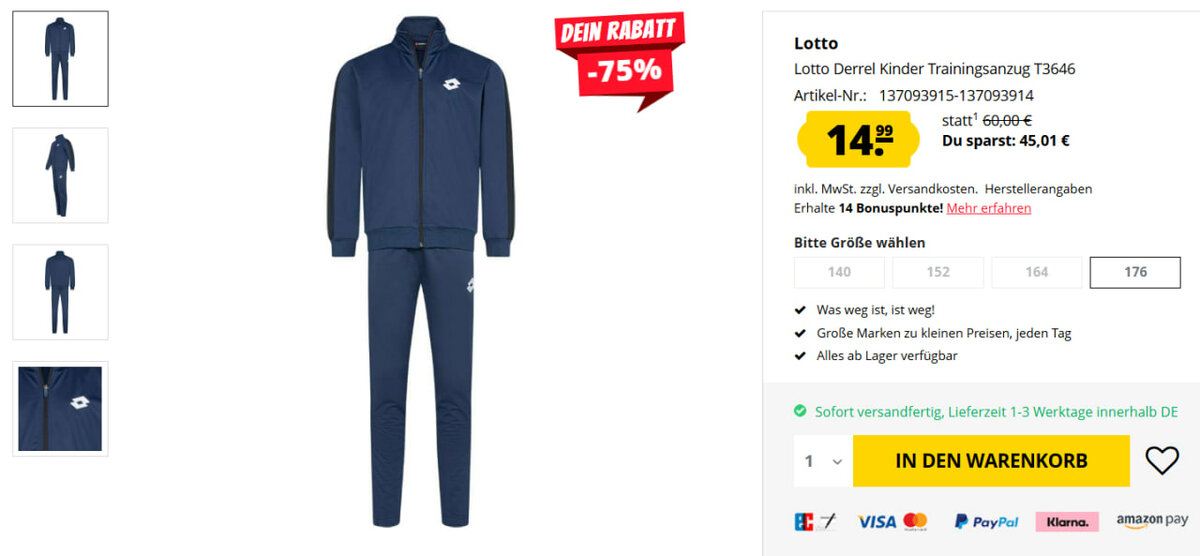Click the VISA payment logo

click(876, 521)
